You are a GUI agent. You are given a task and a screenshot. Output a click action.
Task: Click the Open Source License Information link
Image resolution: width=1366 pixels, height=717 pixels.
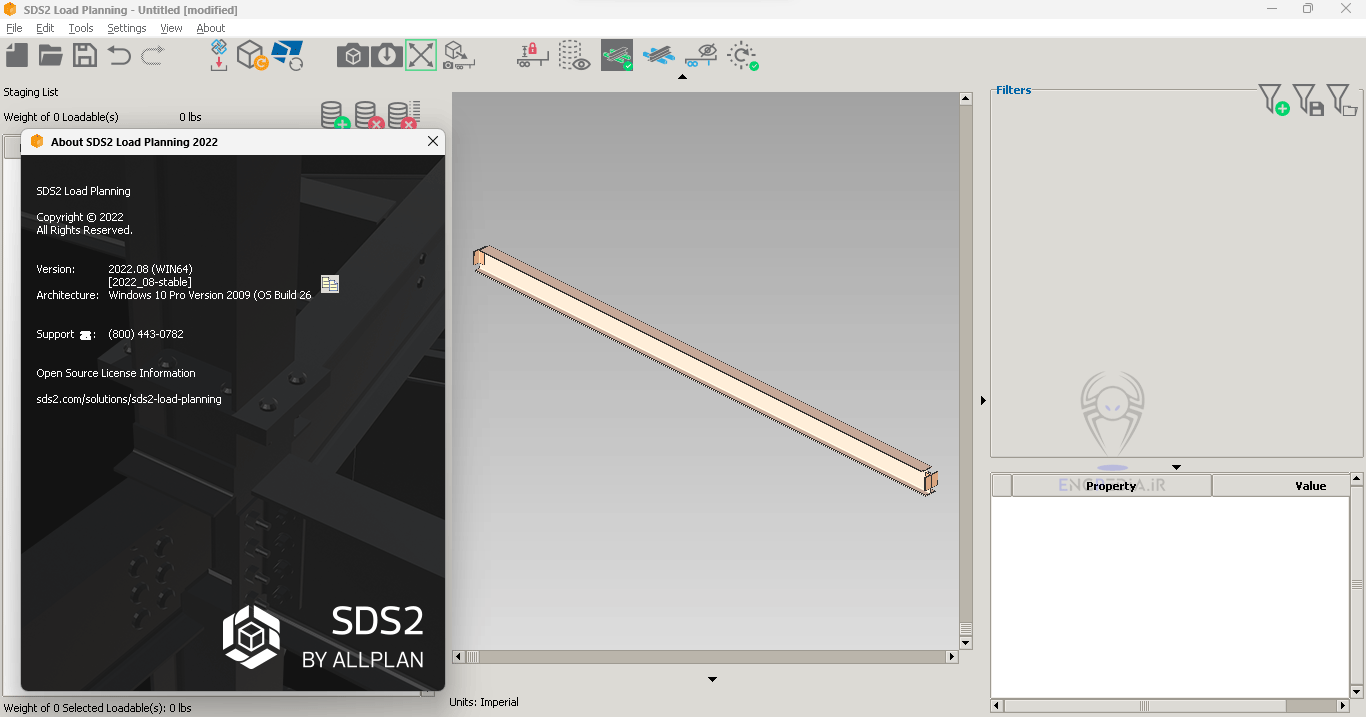pos(116,373)
